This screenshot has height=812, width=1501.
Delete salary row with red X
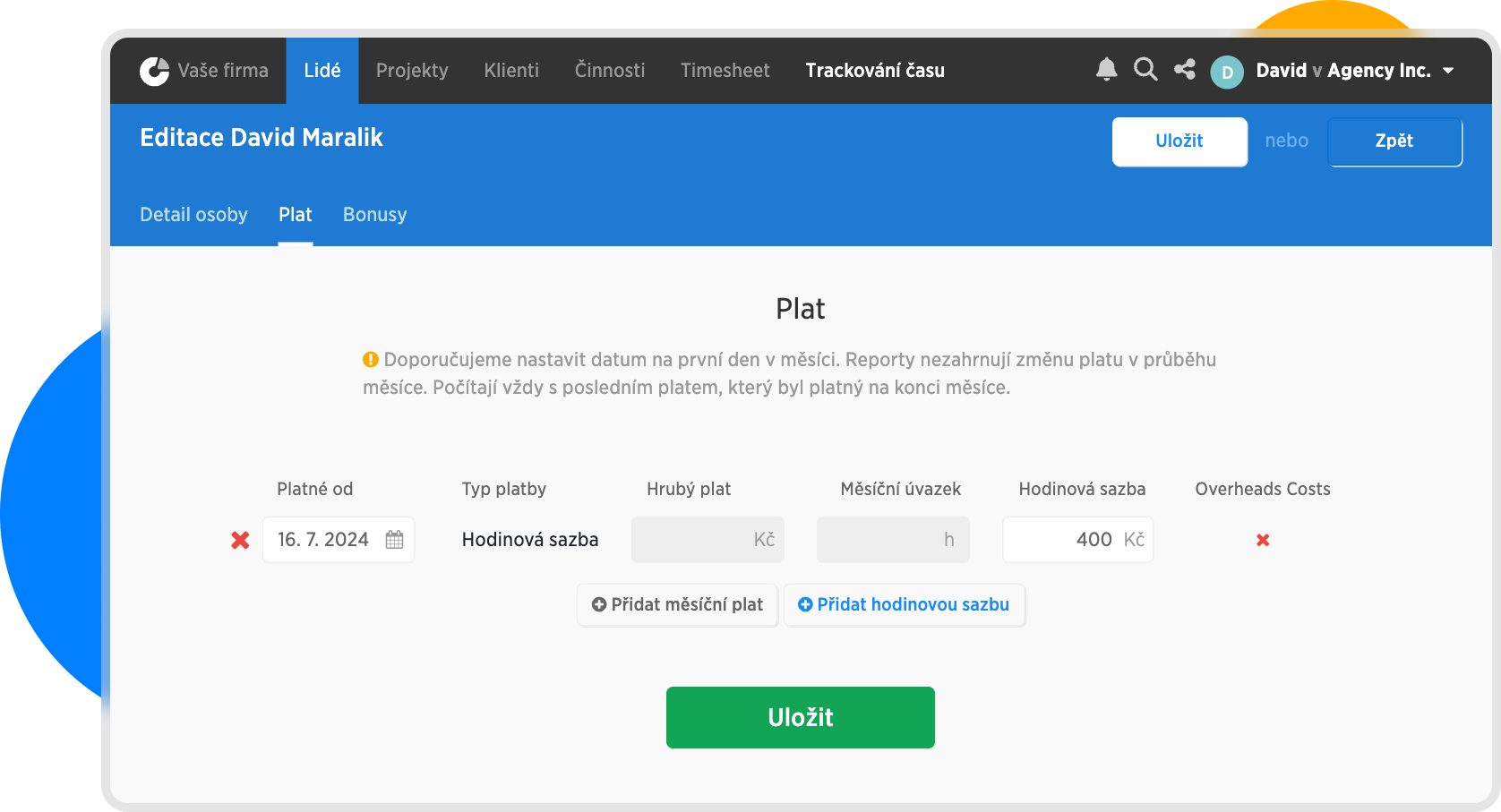coord(240,540)
